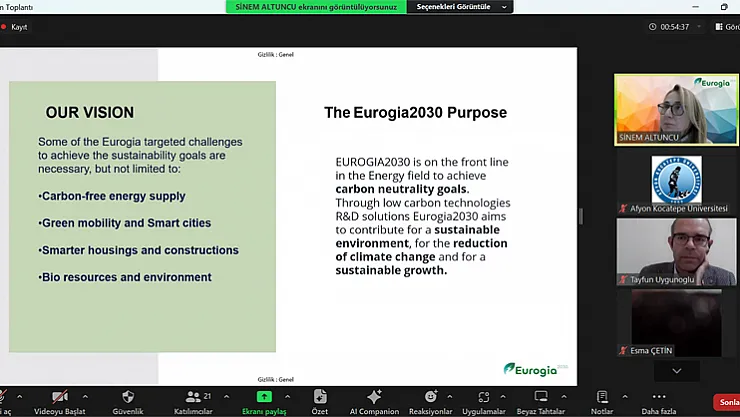Expand arrow next to Ekranı paylaş
740x417 pixels.
pyautogui.click(x=287, y=397)
